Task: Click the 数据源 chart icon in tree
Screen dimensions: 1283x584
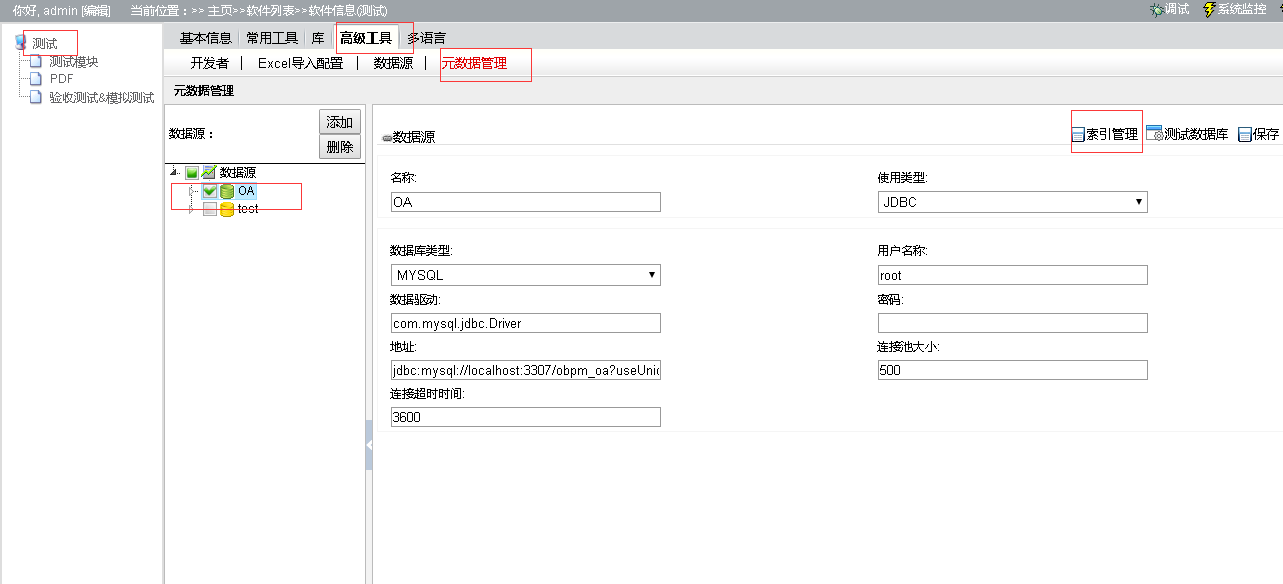Action: (209, 173)
